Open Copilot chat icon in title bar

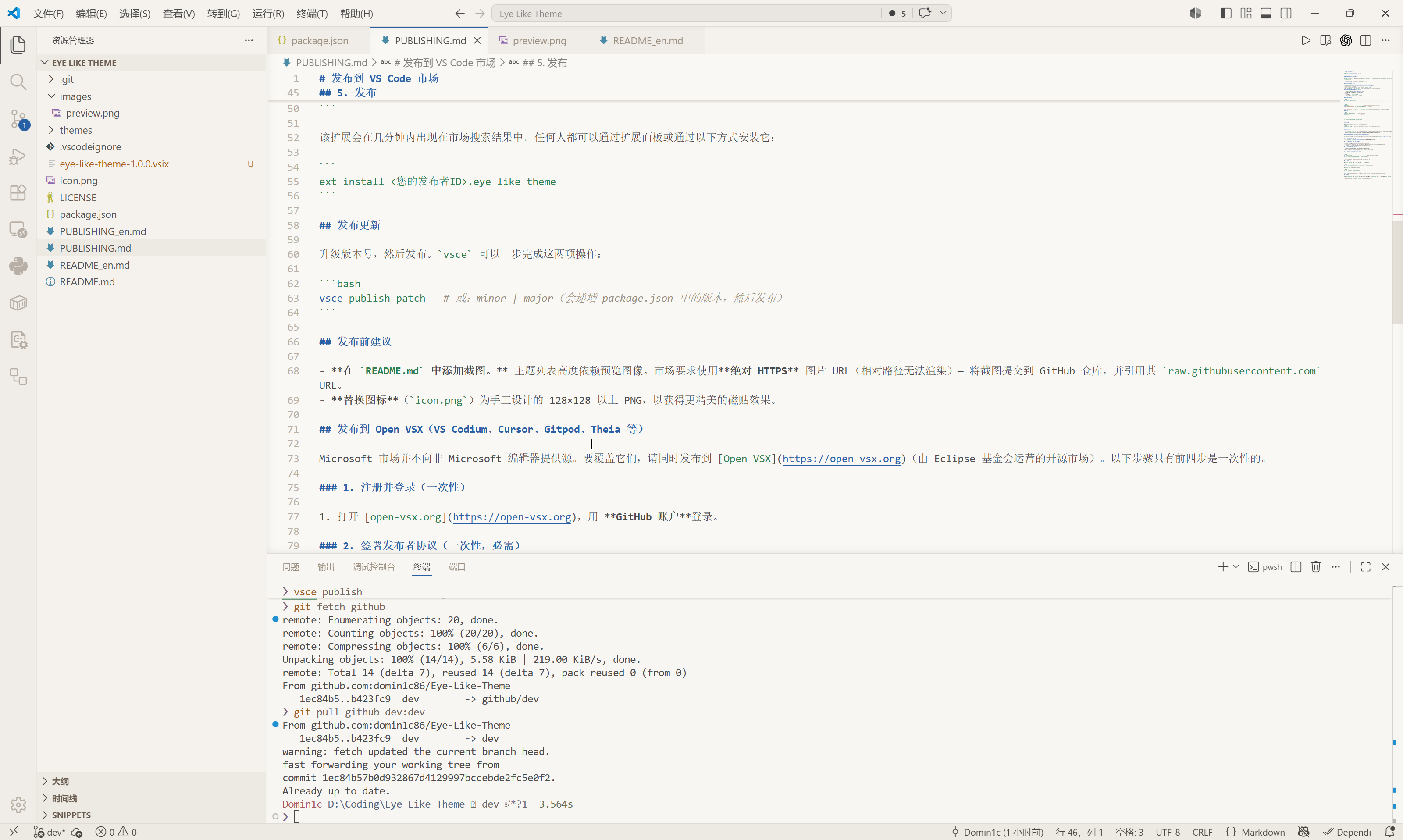pos(925,13)
